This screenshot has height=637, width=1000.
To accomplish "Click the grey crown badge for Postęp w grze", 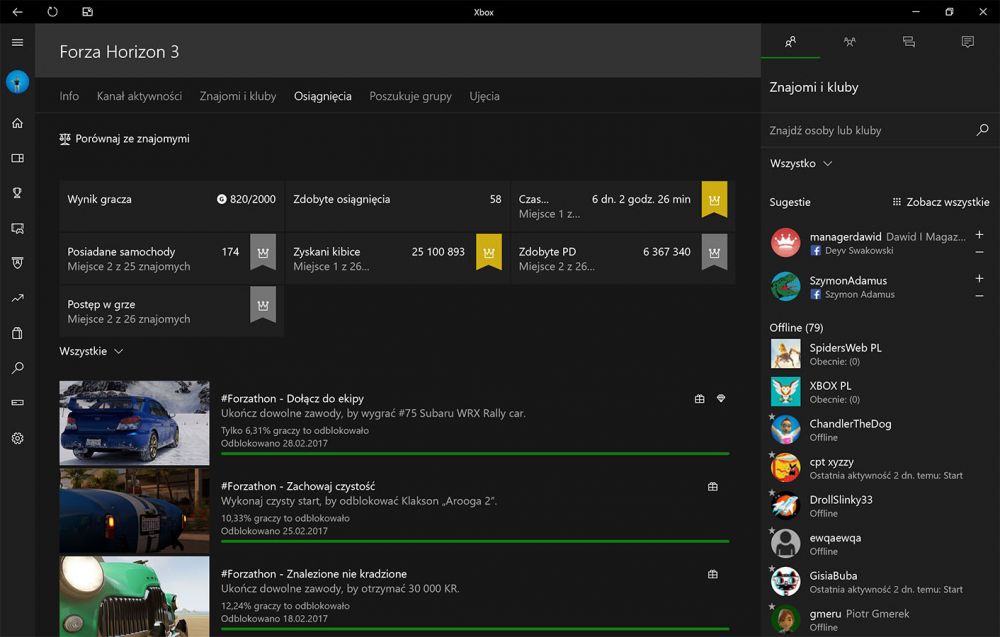I will [x=263, y=305].
